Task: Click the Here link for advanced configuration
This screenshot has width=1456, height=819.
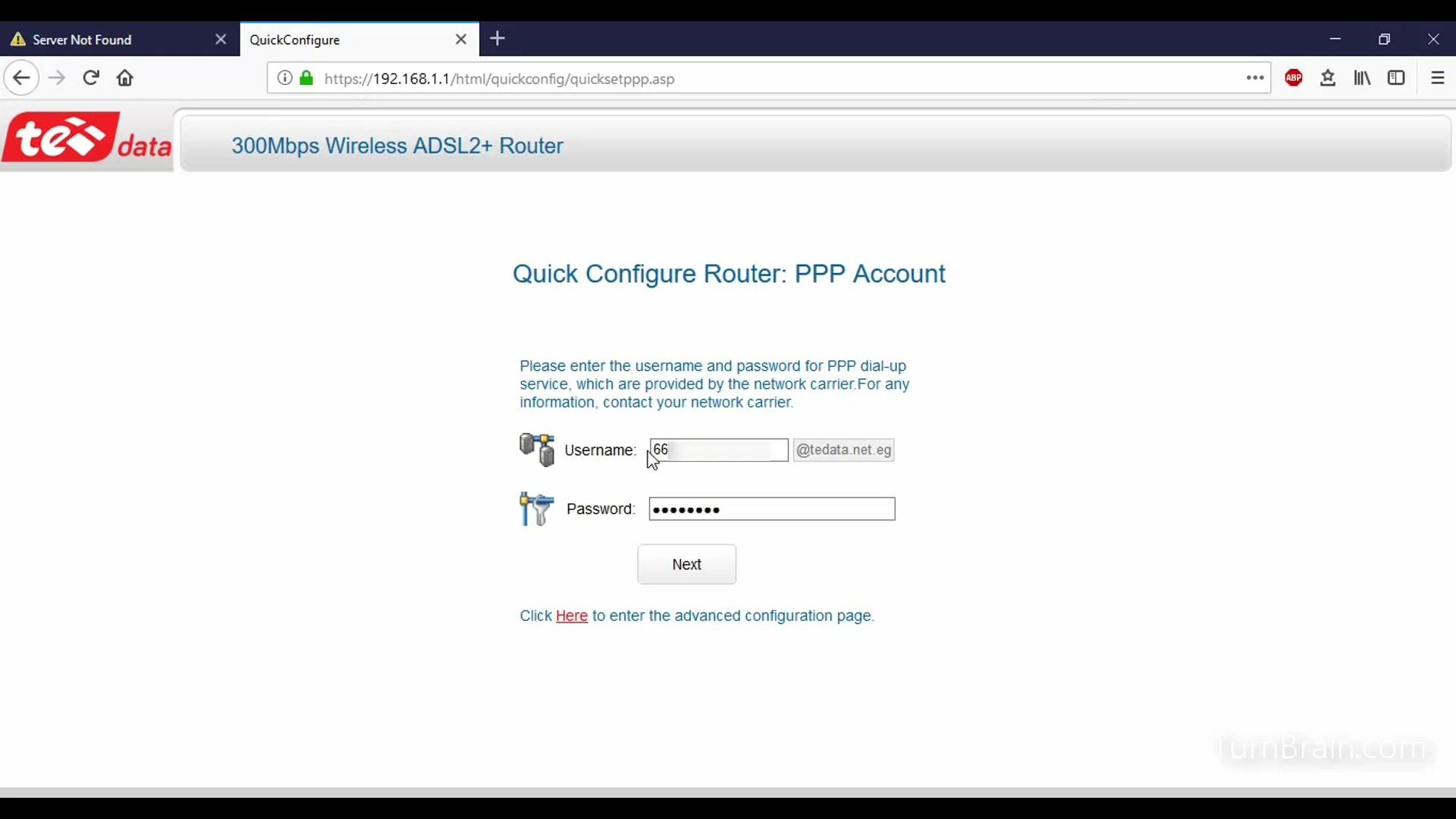Action: 572,615
